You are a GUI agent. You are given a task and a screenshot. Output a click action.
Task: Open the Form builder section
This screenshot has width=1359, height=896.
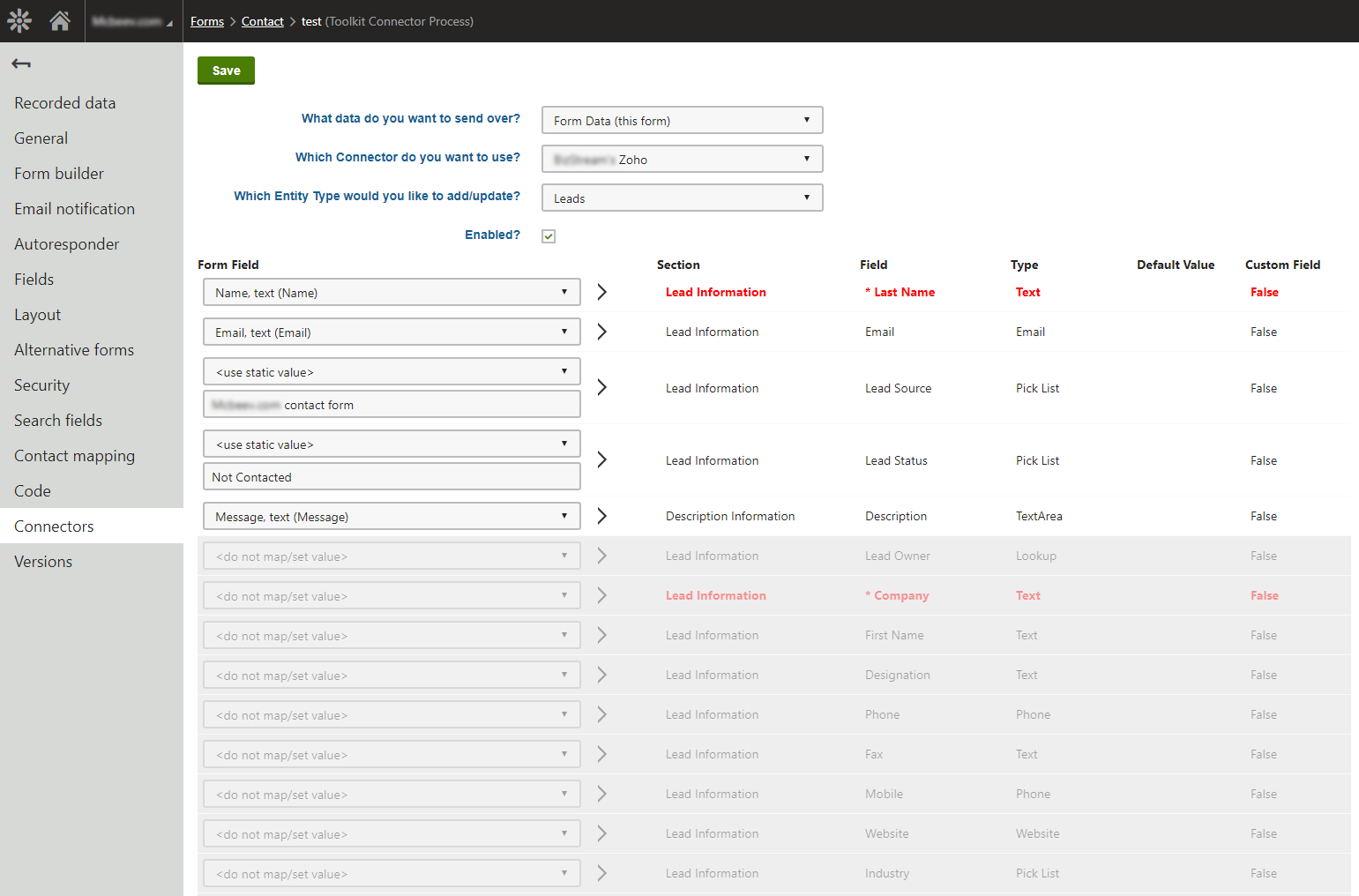pos(59,174)
